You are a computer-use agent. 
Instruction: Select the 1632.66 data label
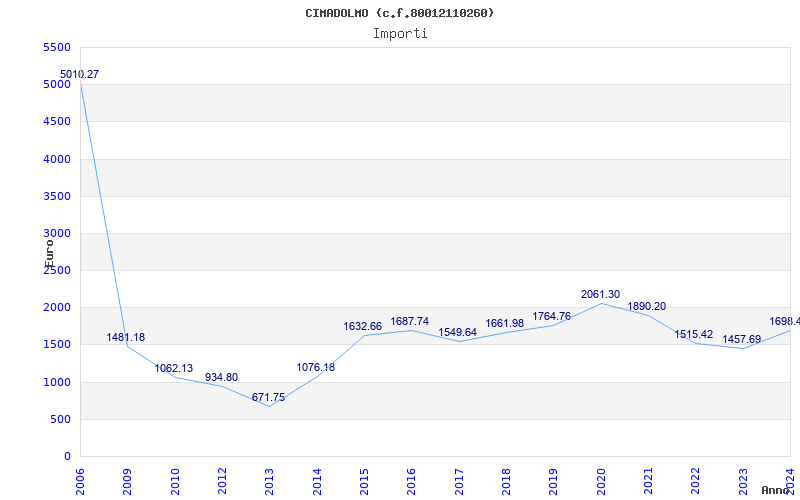coord(363,327)
